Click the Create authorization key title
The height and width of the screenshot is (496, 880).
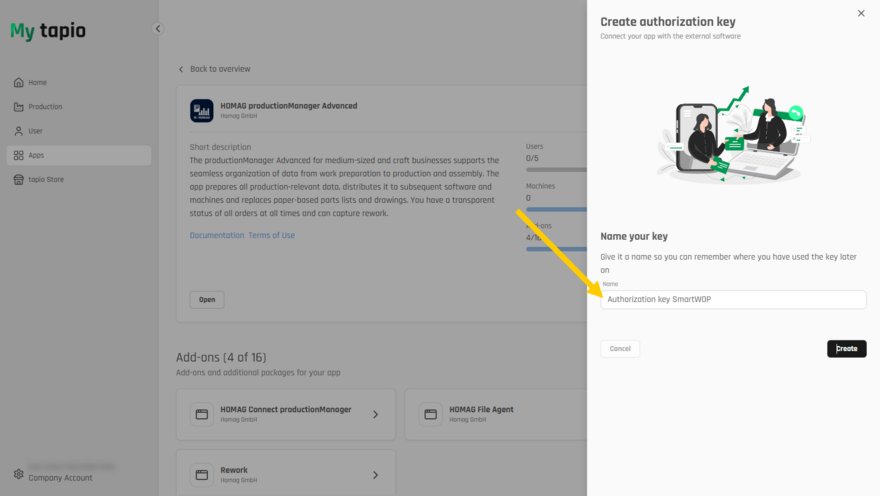(668, 22)
